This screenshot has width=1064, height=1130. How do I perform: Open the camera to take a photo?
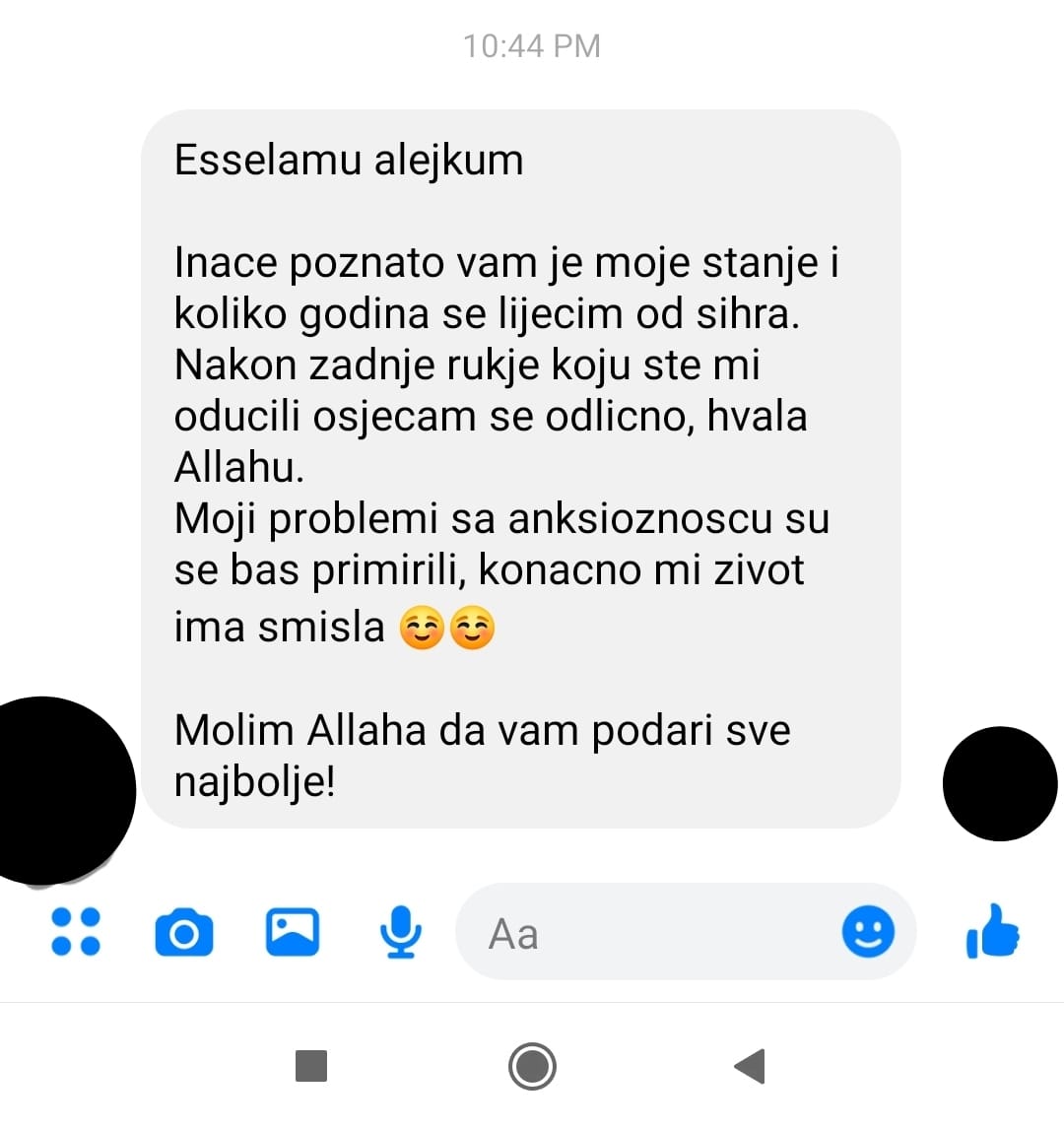coord(184,933)
